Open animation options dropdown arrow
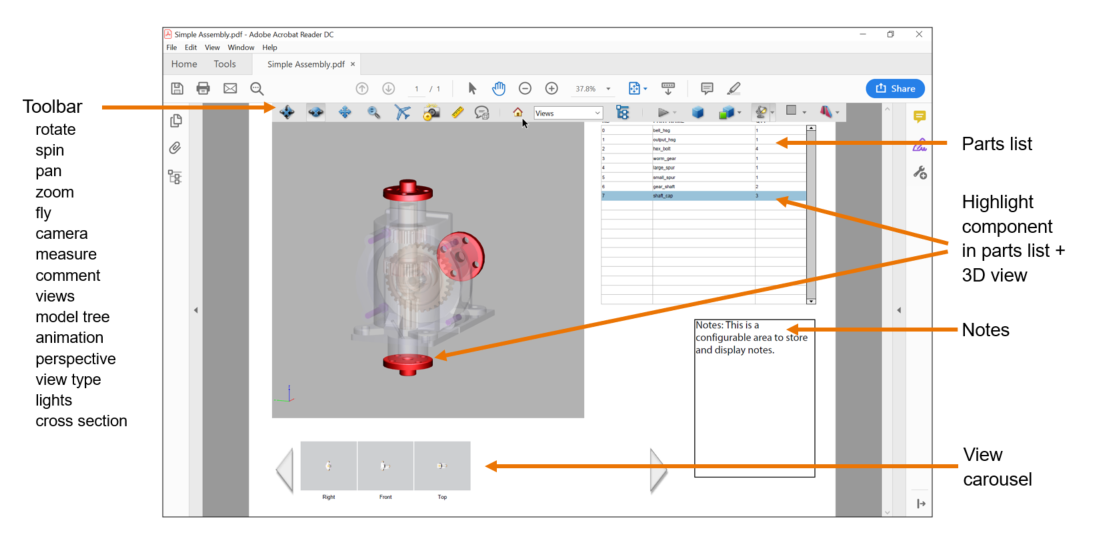This screenshot has height=548, width=1095. pyautogui.click(x=675, y=113)
